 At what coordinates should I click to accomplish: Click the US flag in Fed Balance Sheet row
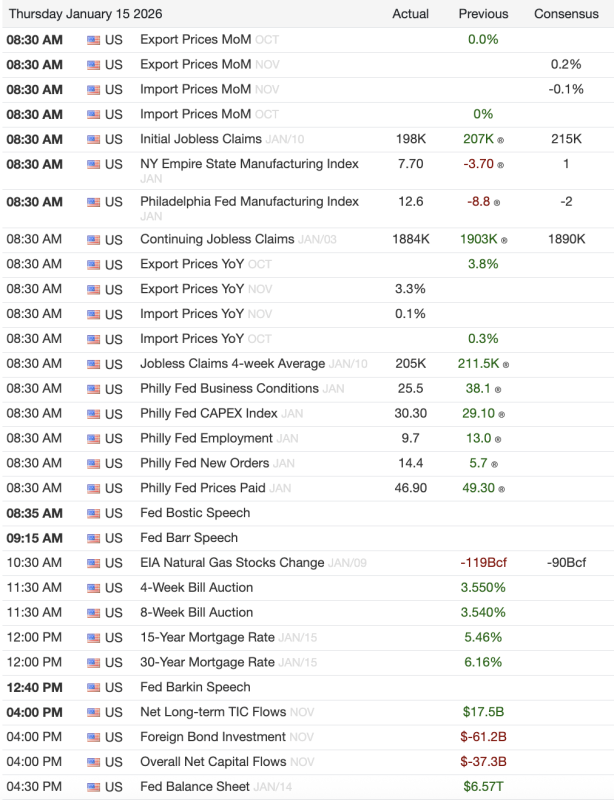click(x=94, y=788)
